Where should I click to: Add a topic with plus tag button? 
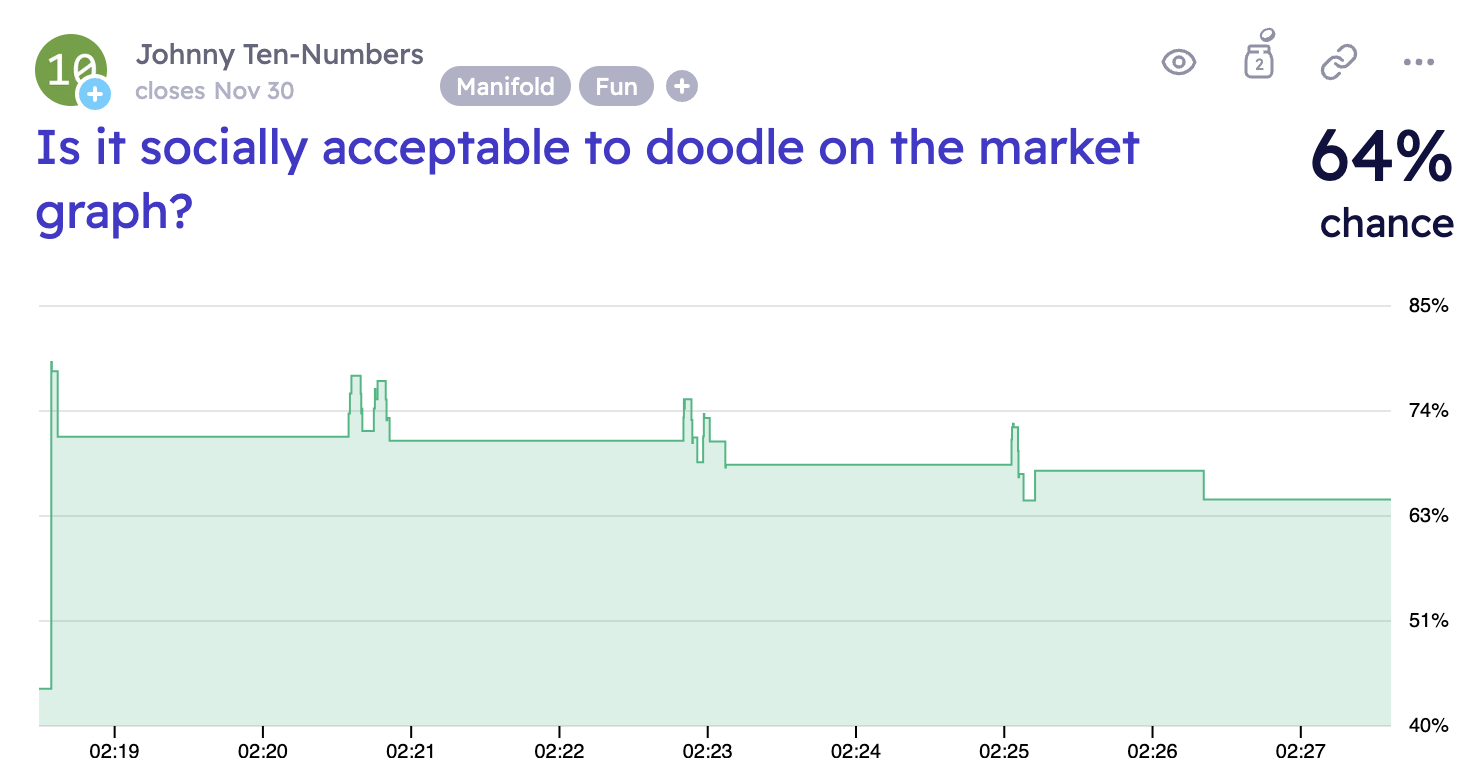point(682,87)
